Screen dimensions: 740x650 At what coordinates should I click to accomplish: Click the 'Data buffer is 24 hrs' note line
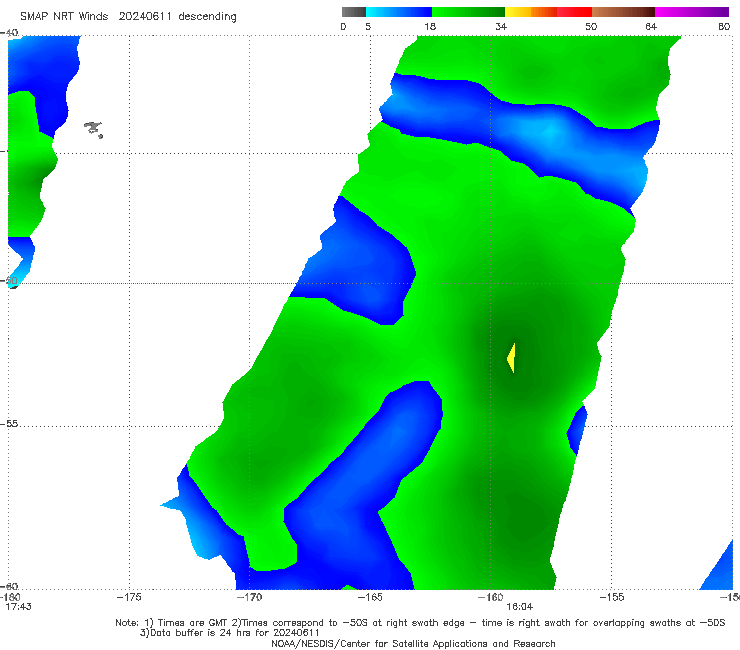(229, 633)
